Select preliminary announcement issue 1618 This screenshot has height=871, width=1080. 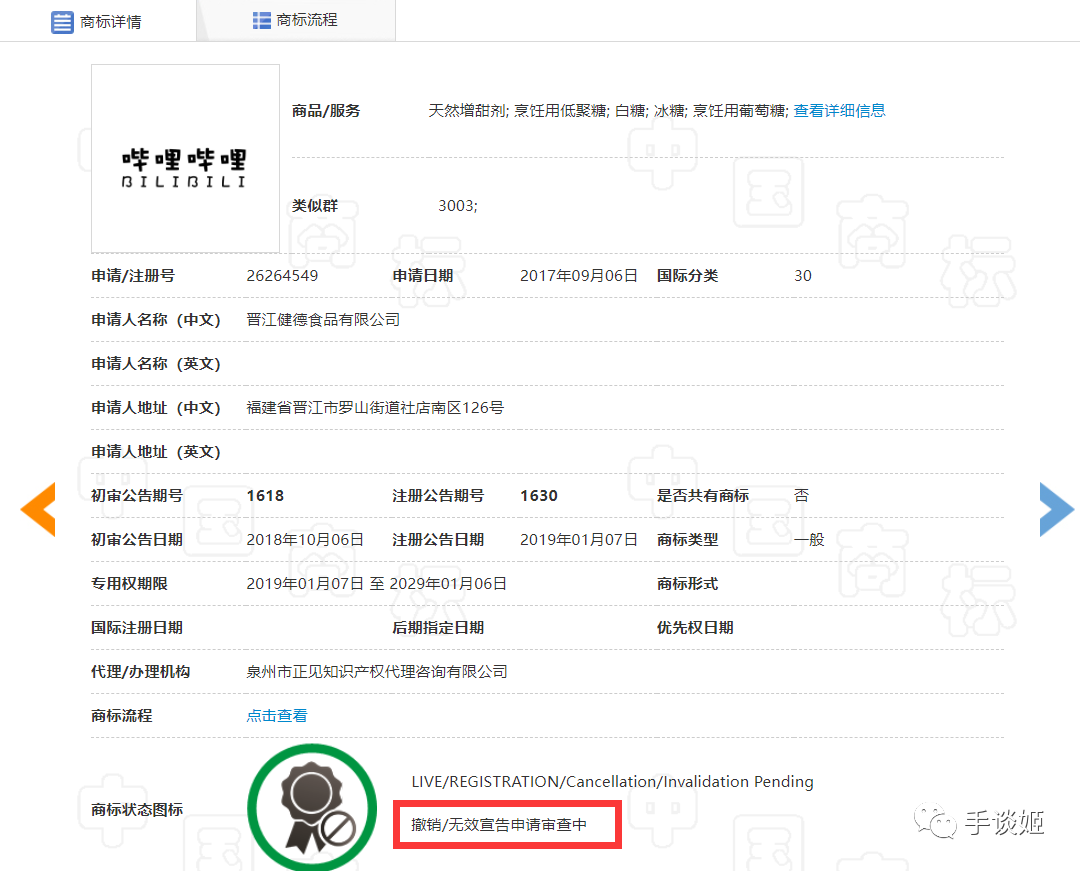pyautogui.click(x=265, y=496)
